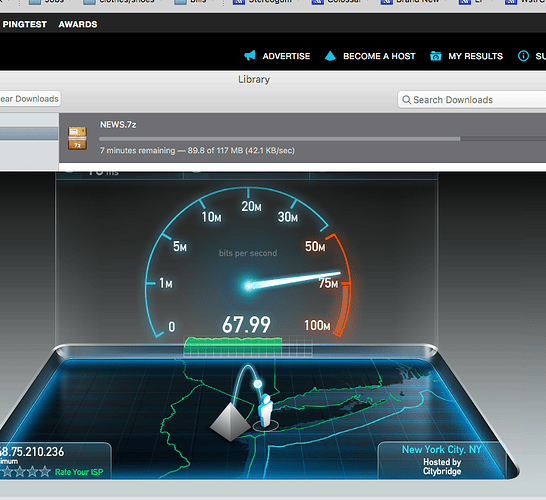Click the BECOME A HOST link
Viewport: 546px width, 500px height.
379,56
